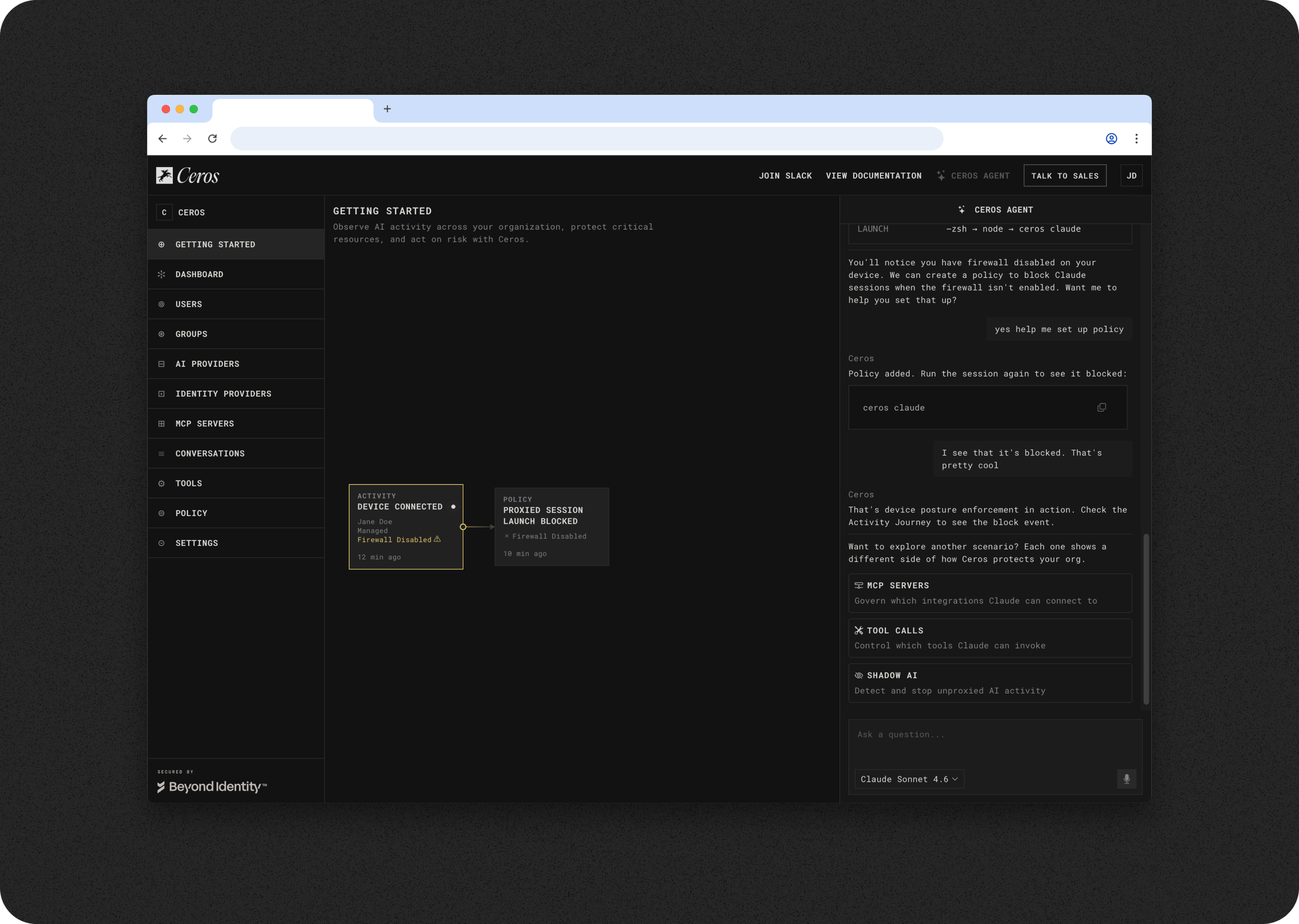Open a new browser tab with plus icon
Viewport: 1299px width, 924px height.
point(387,109)
